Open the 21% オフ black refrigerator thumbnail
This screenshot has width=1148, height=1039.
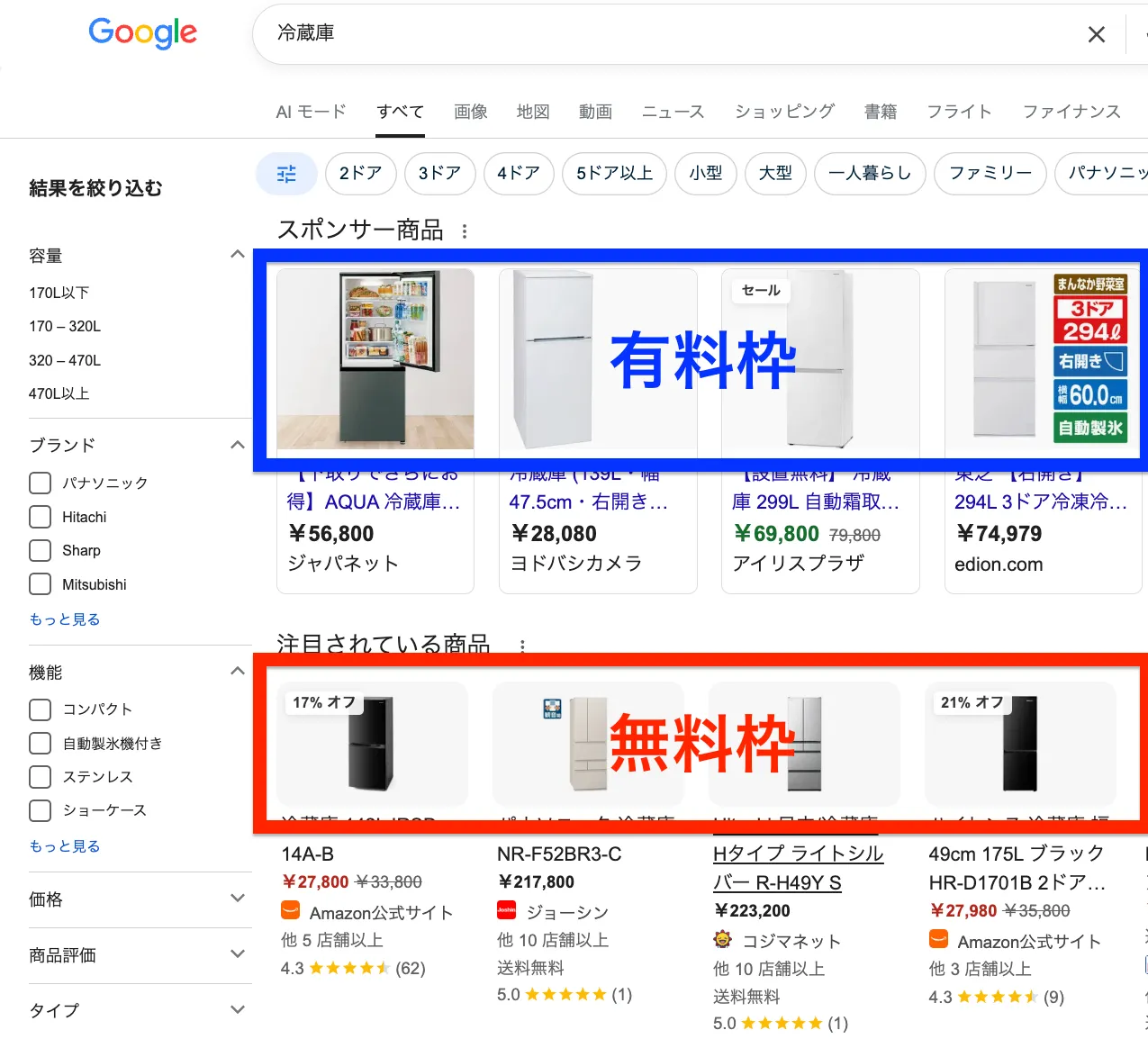tap(1021, 744)
